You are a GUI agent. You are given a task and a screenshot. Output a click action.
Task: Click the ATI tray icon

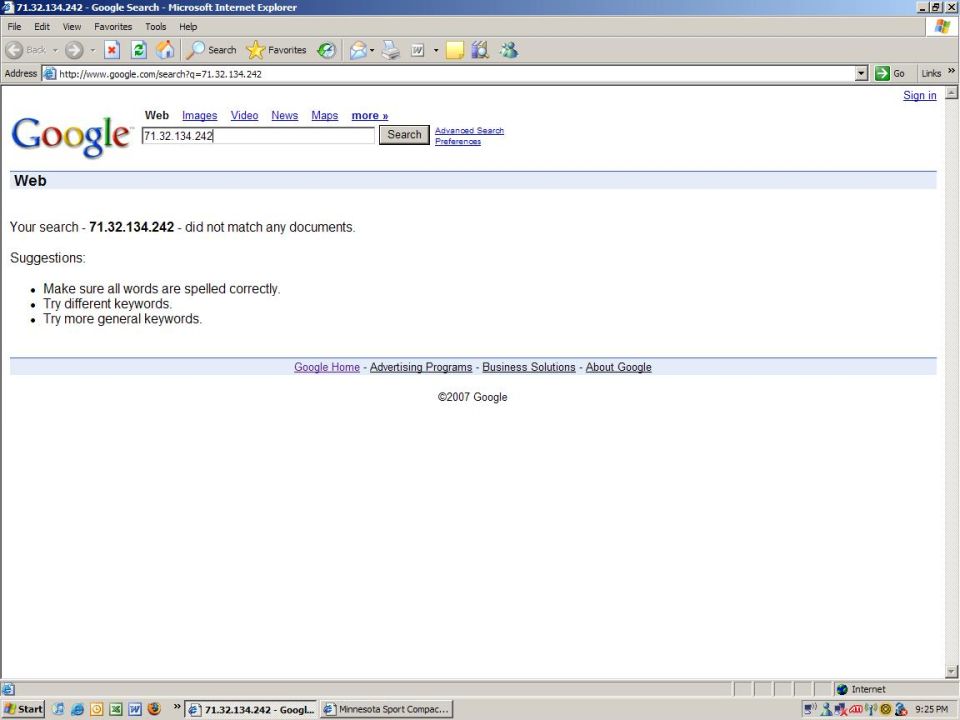click(855, 709)
